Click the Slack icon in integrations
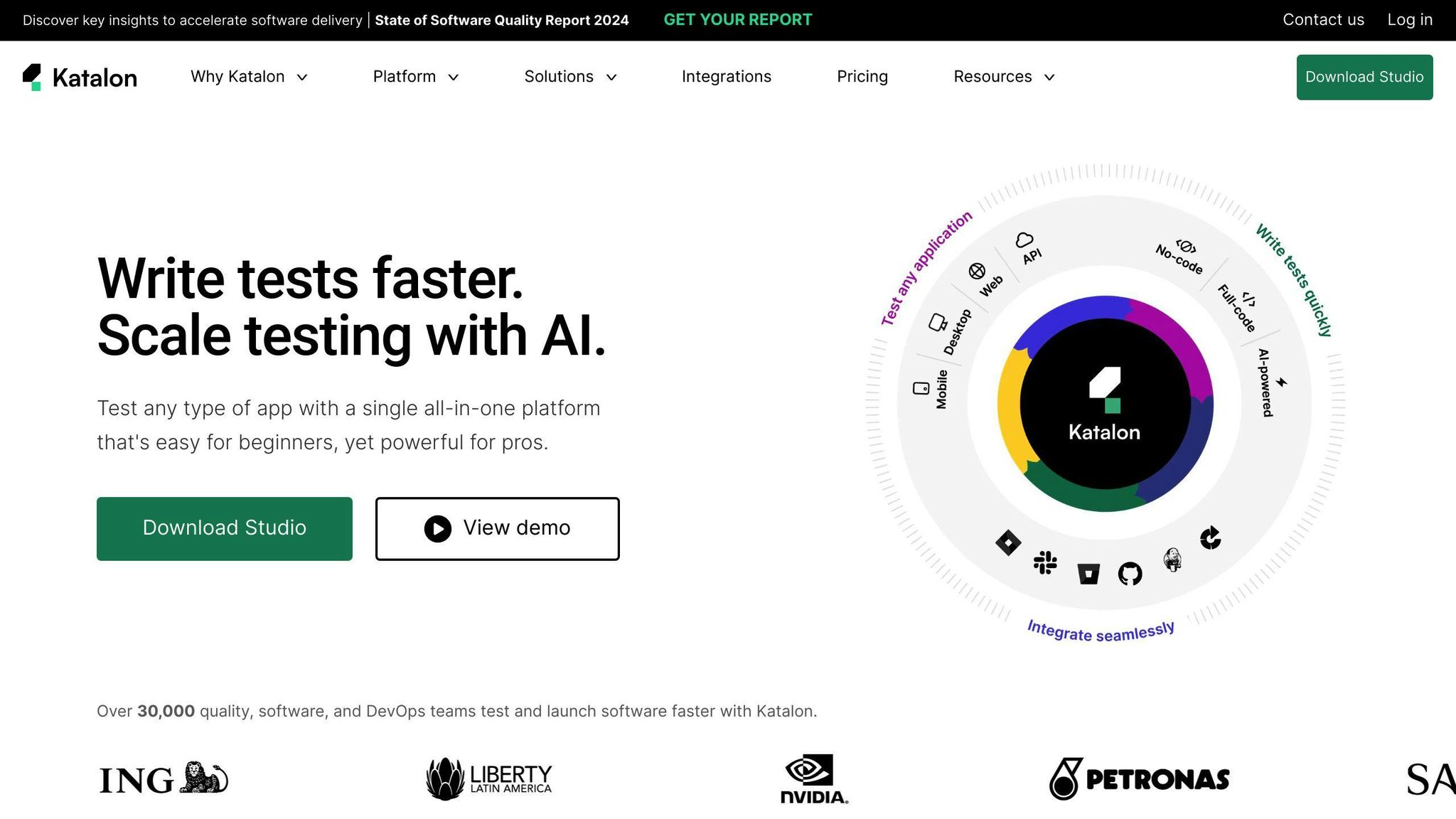 (1045, 562)
